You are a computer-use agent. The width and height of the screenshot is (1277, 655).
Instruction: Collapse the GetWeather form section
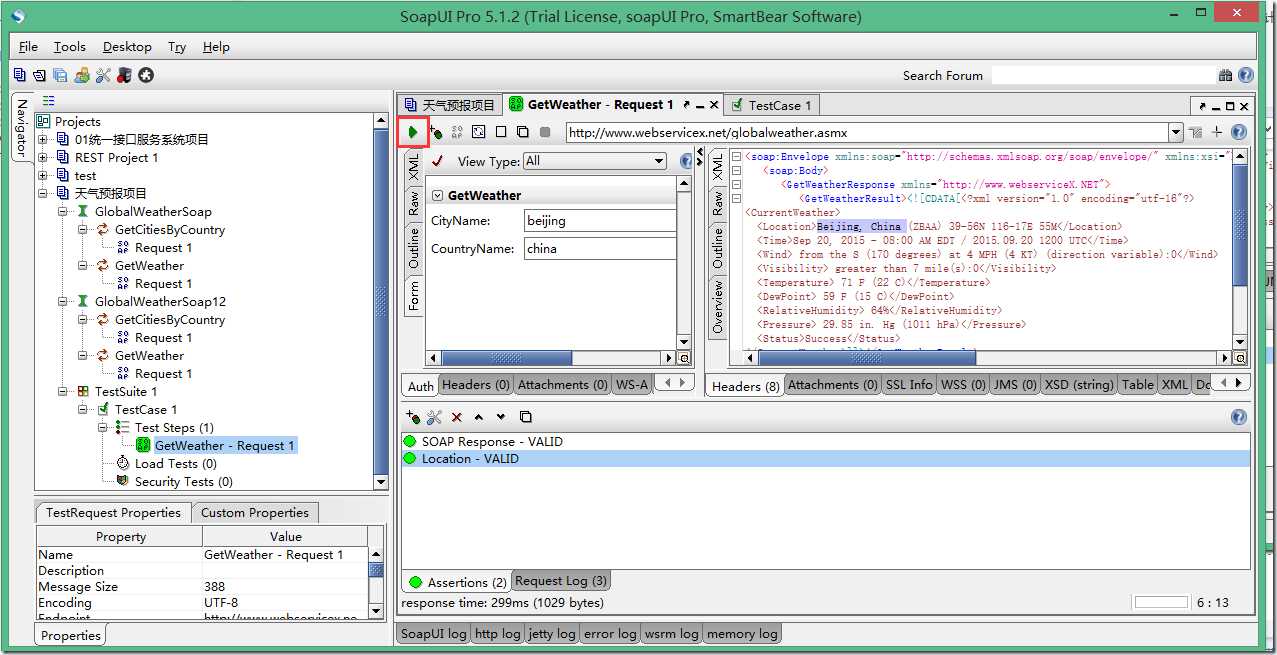[437, 195]
